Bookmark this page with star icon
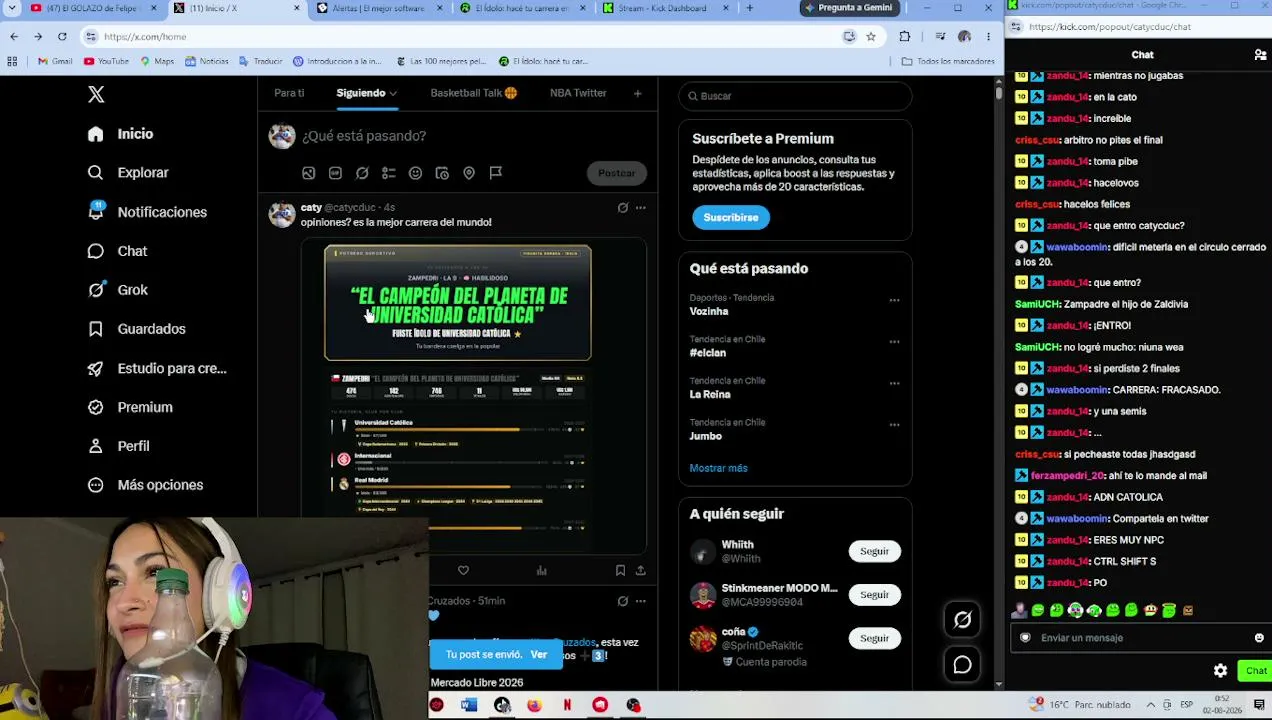Viewport: 1272px width, 720px height. point(871,37)
